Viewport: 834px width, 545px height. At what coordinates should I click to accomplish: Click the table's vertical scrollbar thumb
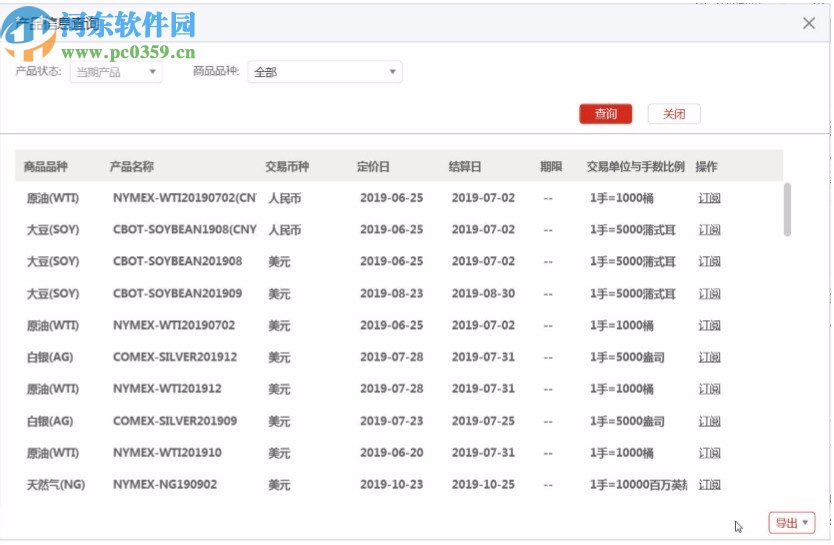tap(787, 209)
